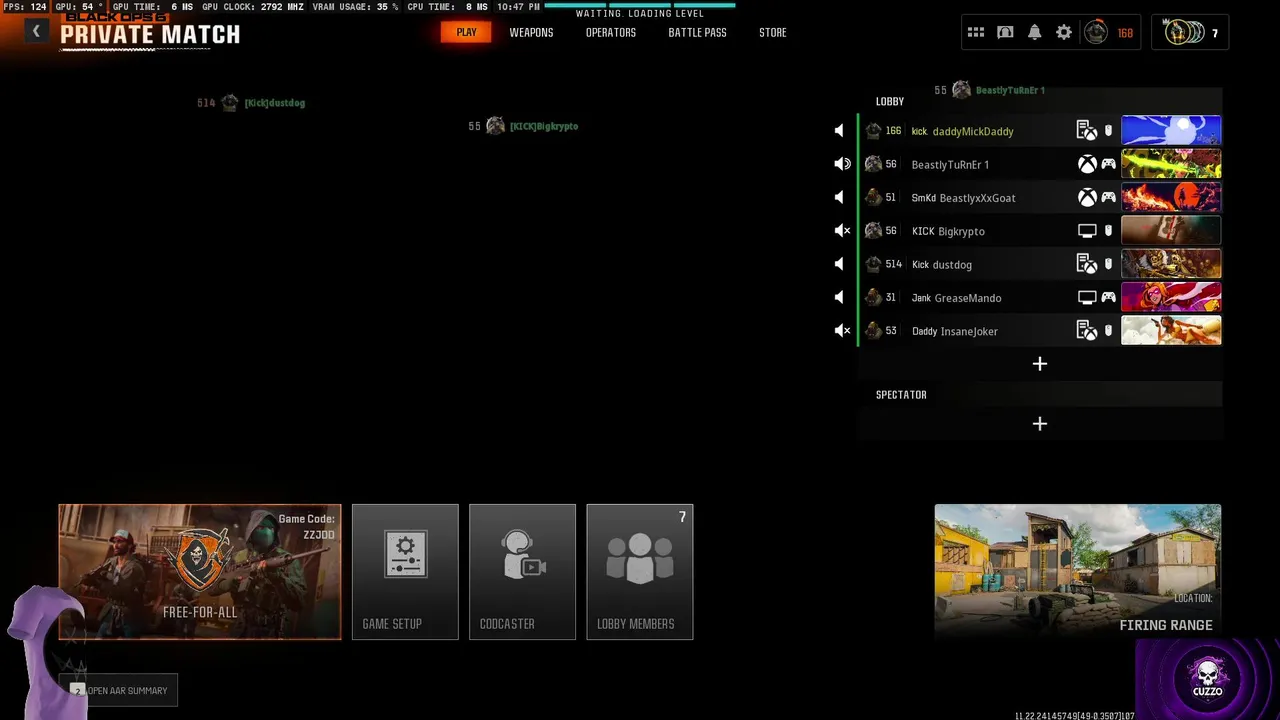Click the Game Code ZZJDD text
The height and width of the screenshot is (720, 1280).
click(307, 527)
